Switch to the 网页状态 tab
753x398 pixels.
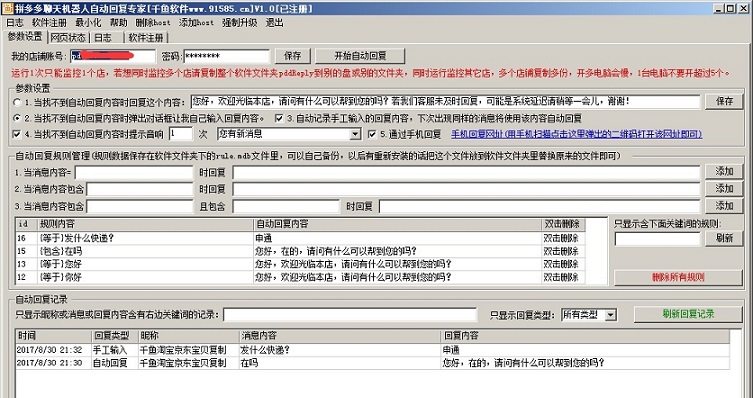pos(68,37)
